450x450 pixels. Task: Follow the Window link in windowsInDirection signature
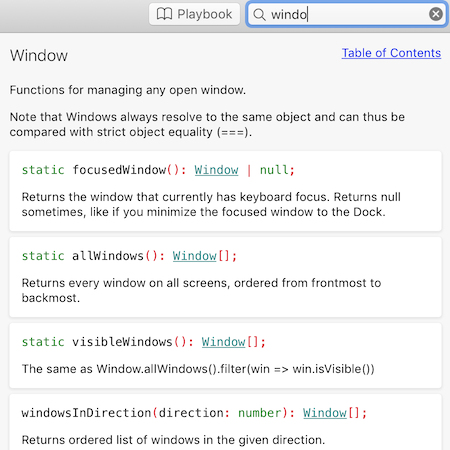325,413
